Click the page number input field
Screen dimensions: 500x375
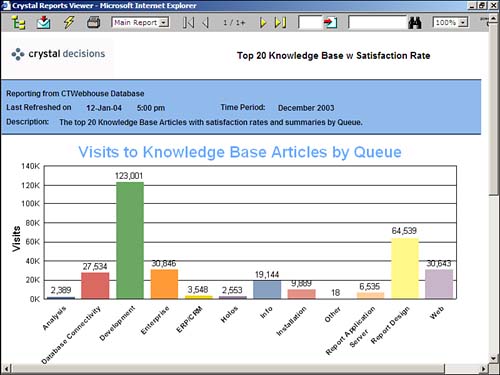(310, 23)
